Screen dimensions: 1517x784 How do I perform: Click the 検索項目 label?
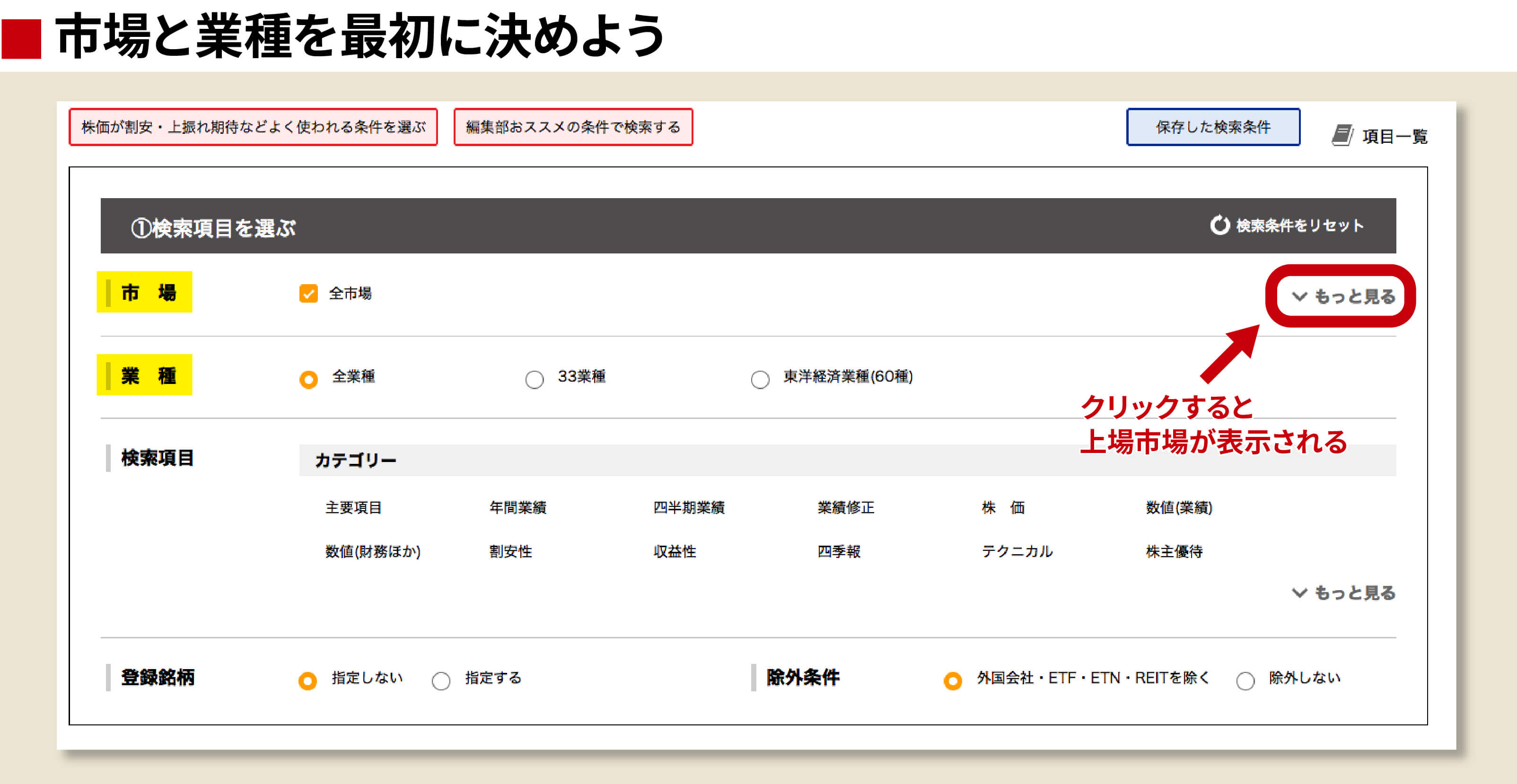coord(157,458)
